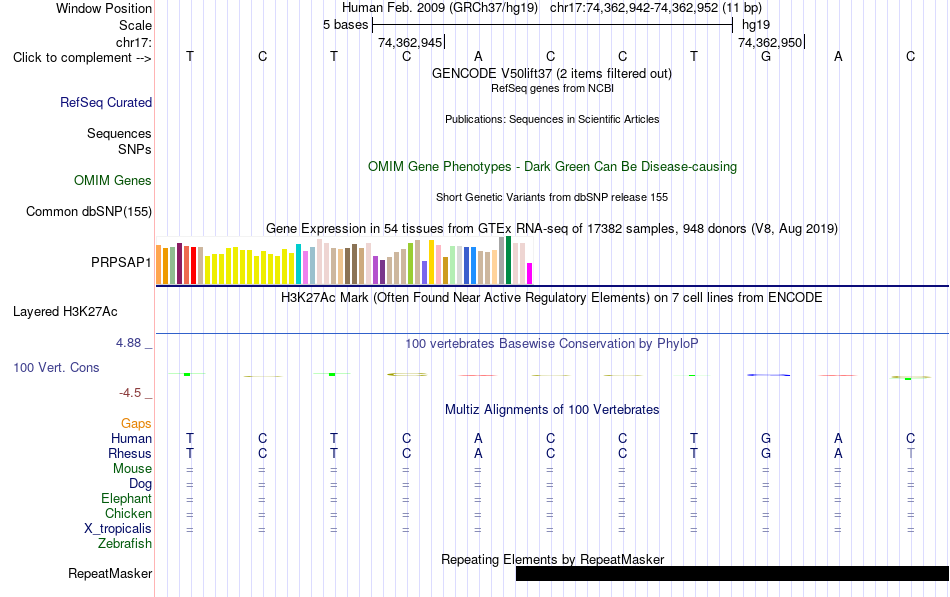
Task: Click the Chicken species label
Action: 128,513
